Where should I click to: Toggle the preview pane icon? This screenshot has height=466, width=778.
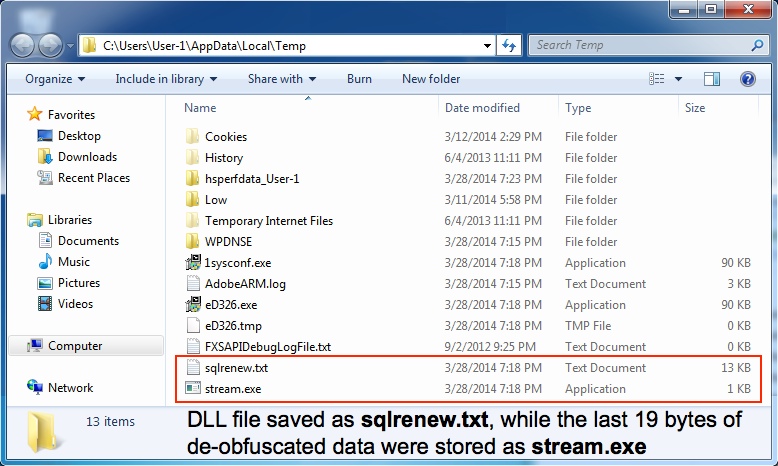click(712, 79)
